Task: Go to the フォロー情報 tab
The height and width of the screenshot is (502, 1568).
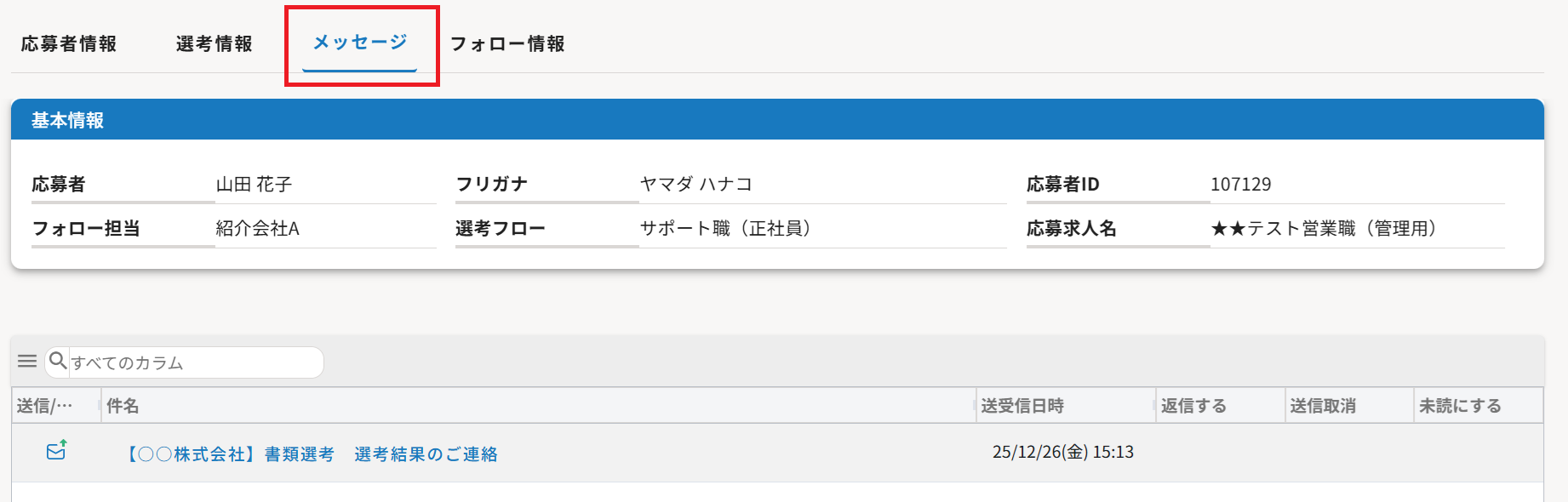Action: tap(507, 44)
